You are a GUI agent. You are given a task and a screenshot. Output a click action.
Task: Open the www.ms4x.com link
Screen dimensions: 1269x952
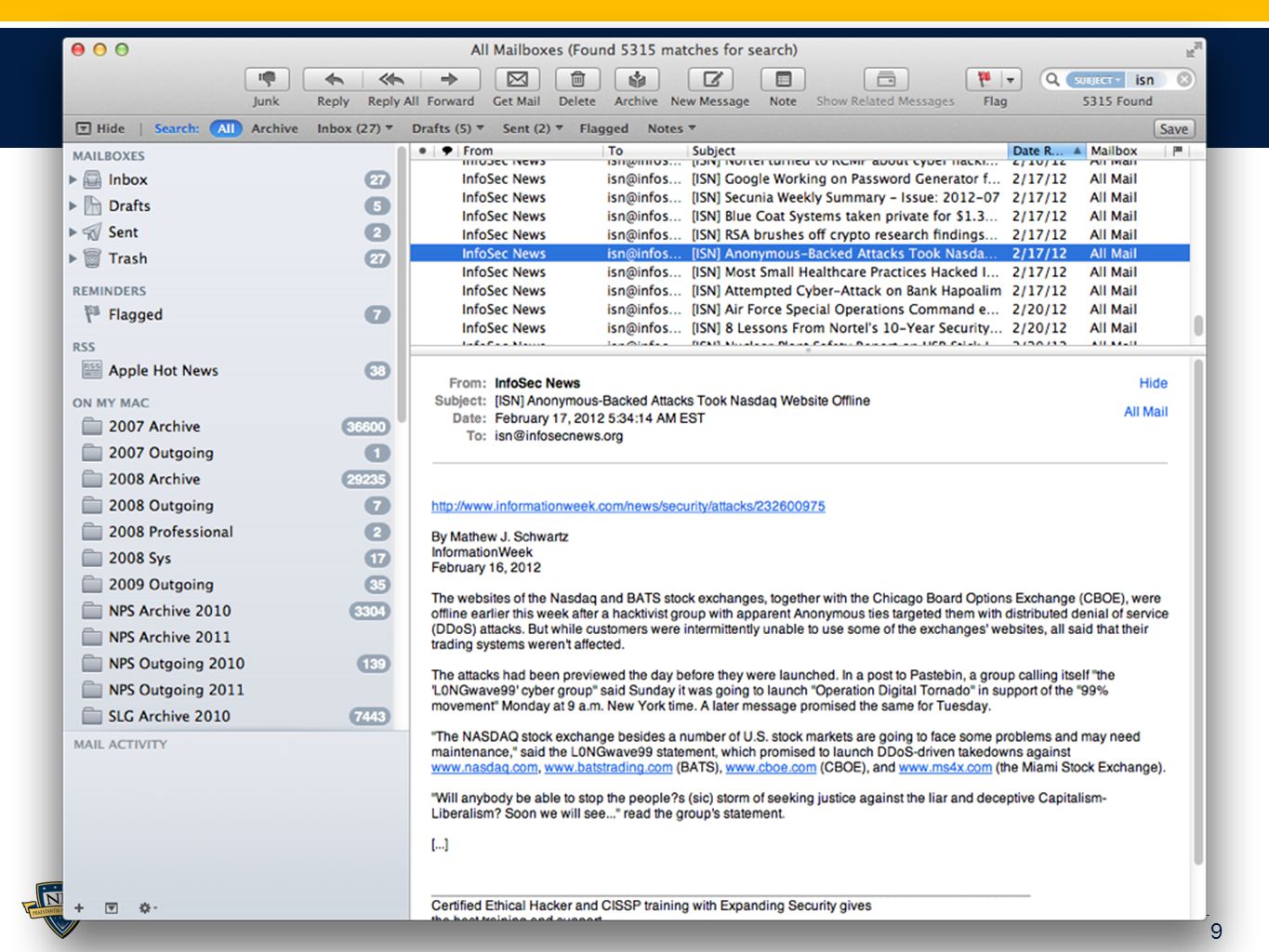945,767
